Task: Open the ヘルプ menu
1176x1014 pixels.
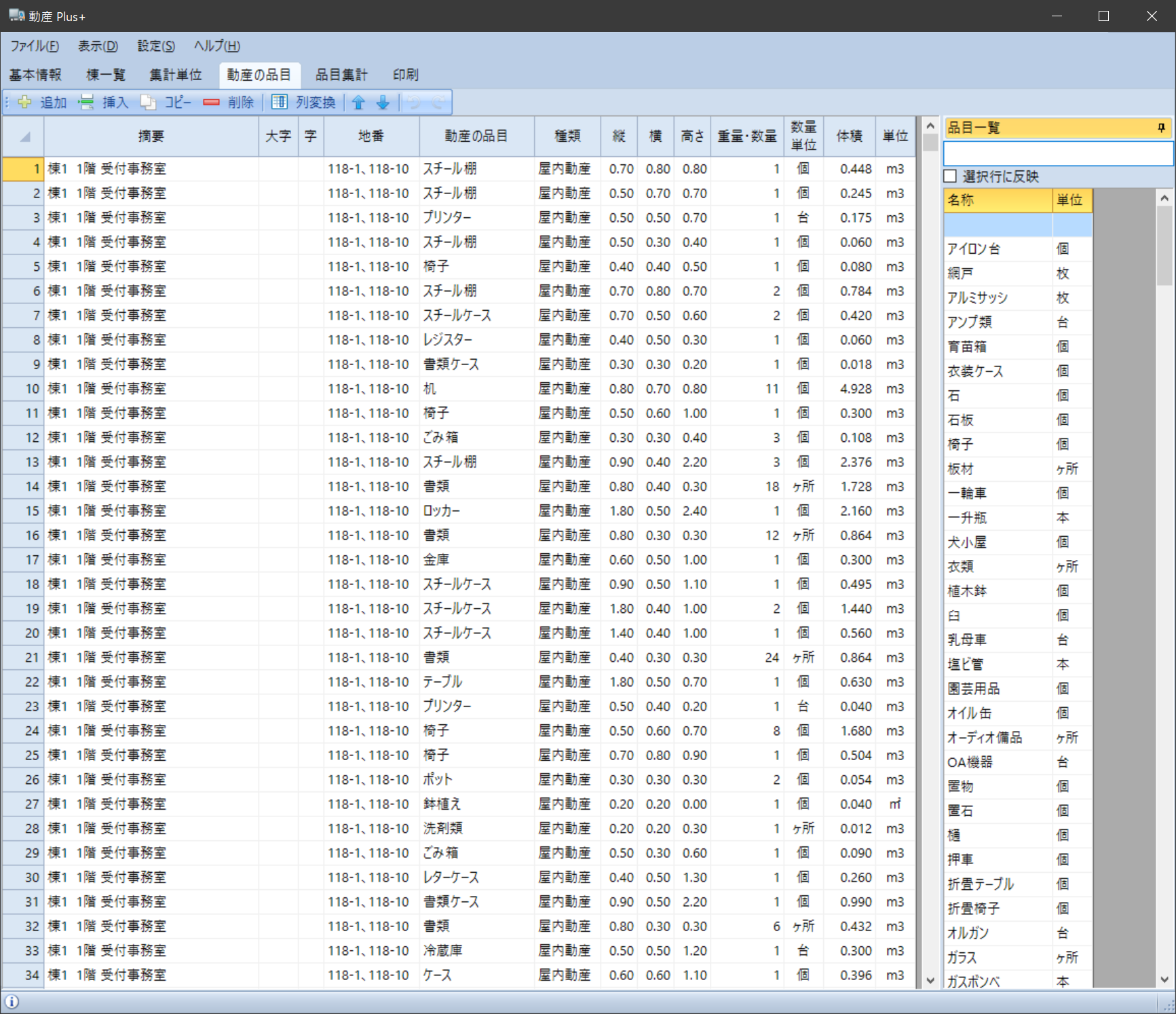Action: click(217, 46)
